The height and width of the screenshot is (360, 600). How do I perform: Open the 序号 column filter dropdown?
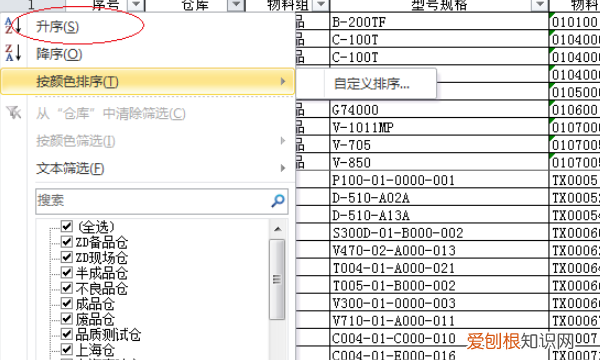click(136, 5)
